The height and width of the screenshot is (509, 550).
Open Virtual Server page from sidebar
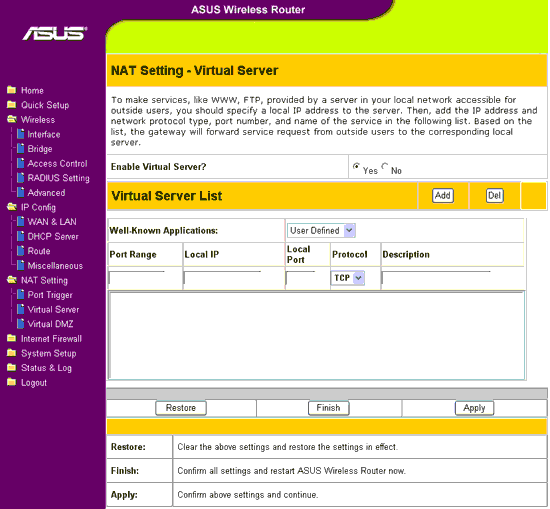(53, 310)
